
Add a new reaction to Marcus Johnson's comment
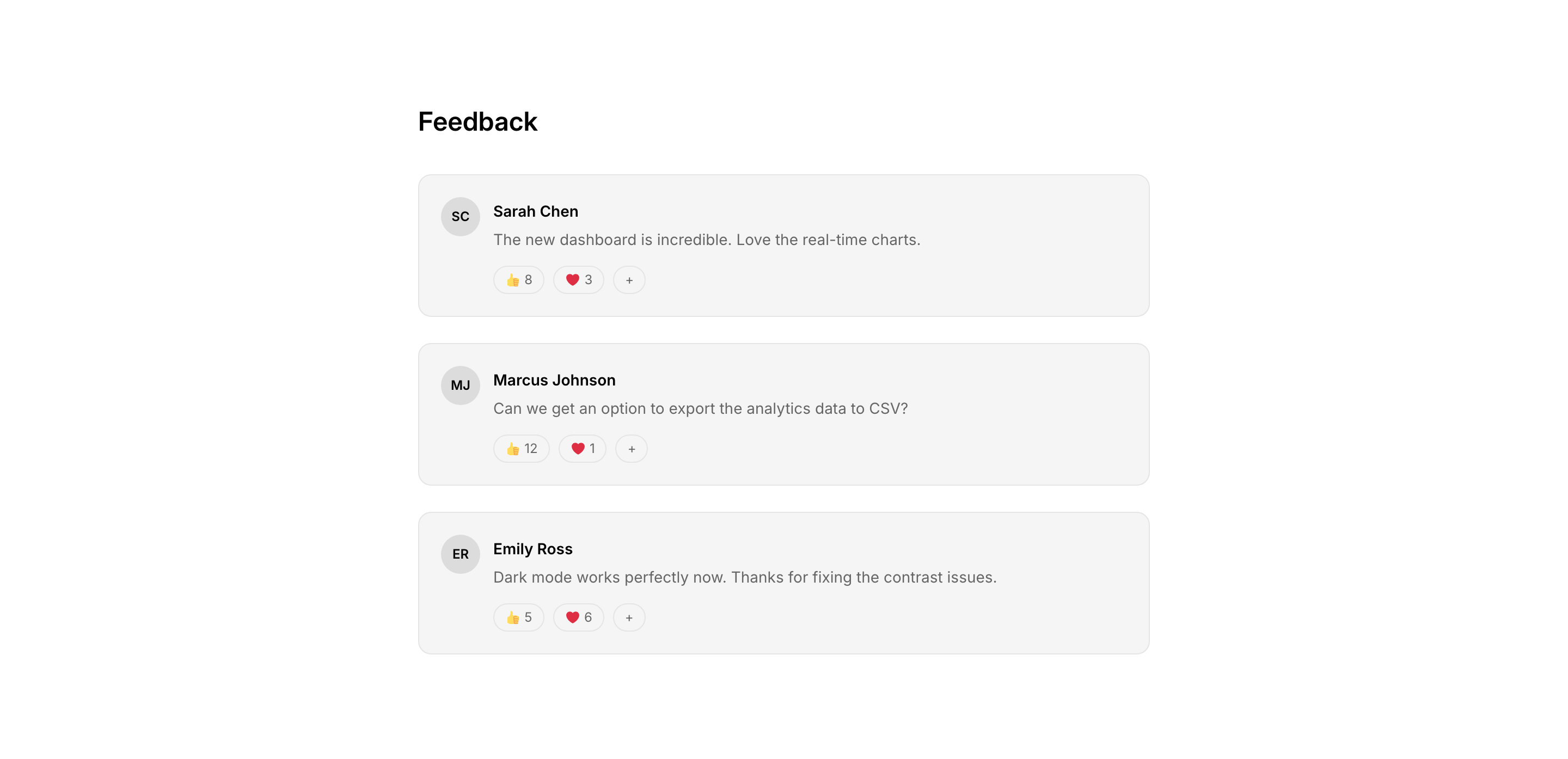(x=631, y=449)
